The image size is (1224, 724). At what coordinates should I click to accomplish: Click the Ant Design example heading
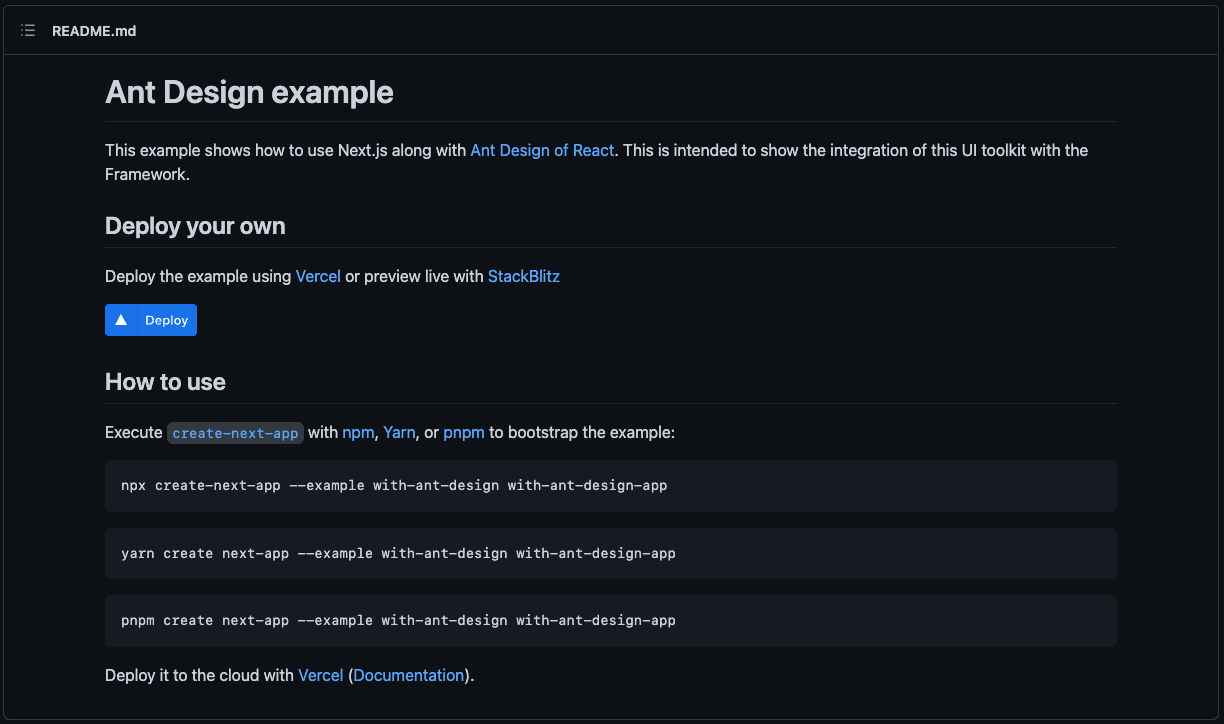(249, 92)
